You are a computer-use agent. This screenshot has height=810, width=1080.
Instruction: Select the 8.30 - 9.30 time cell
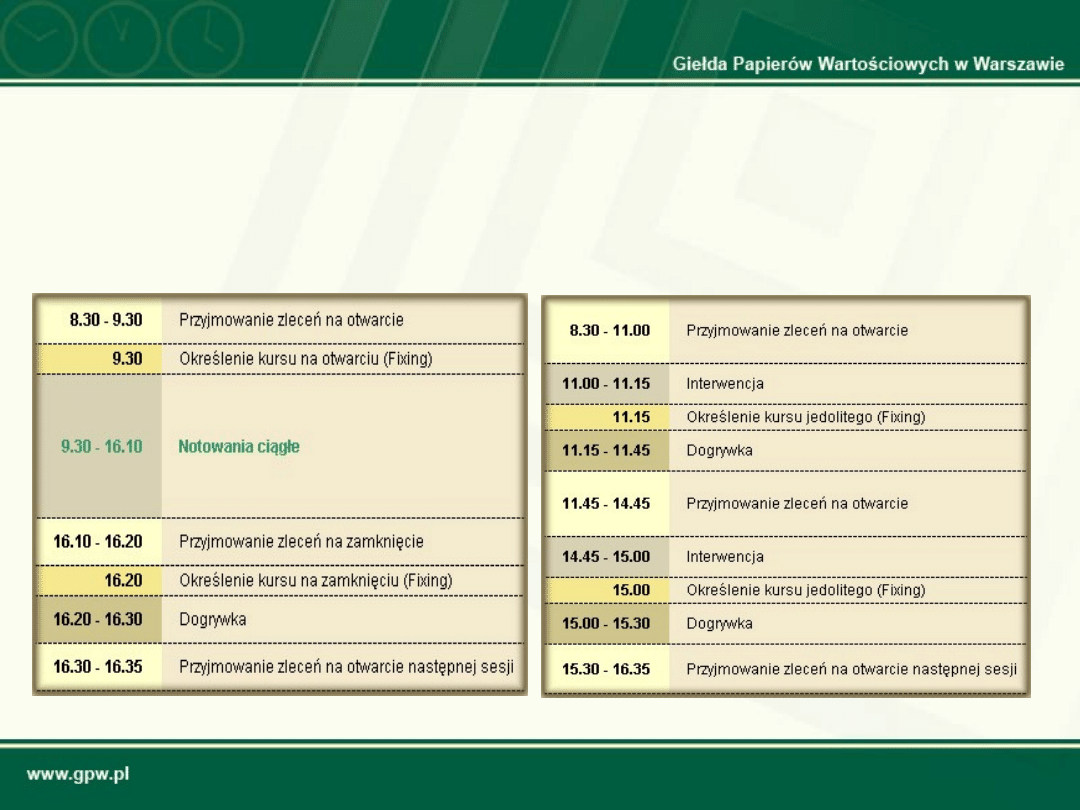tap(105, 320)
